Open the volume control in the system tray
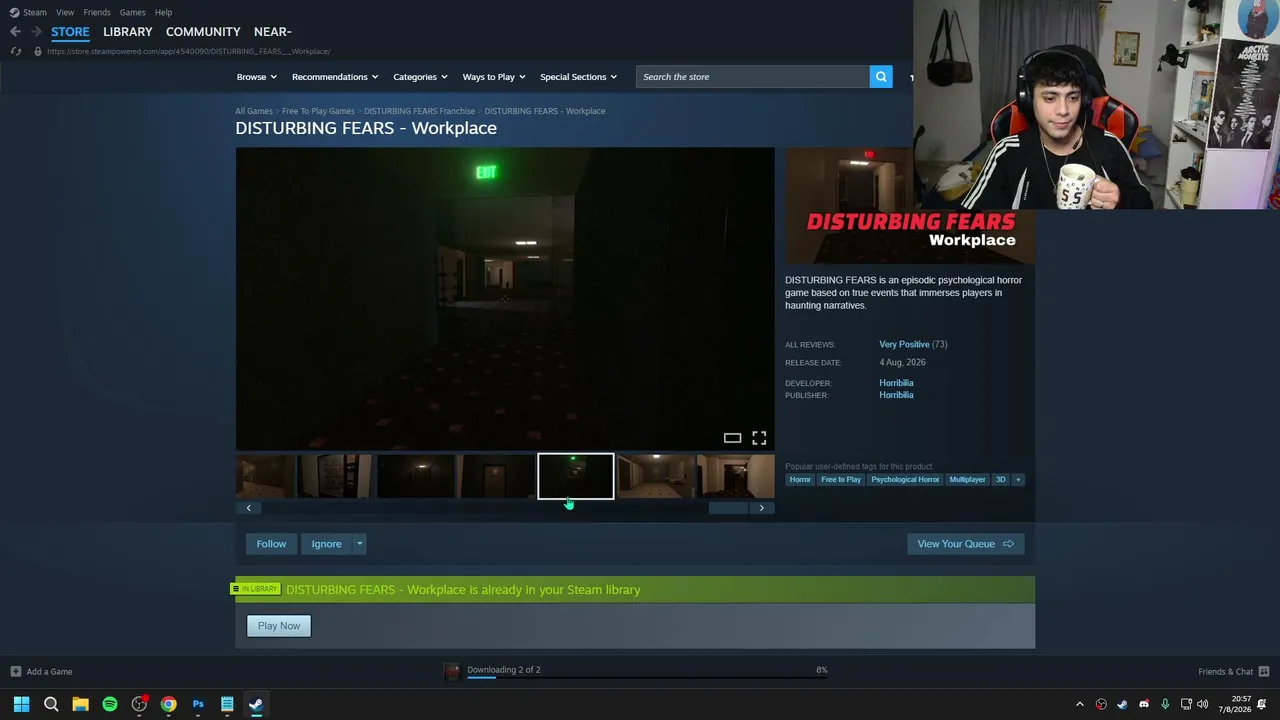The width and height of the screenshot is (1280, 720). tap(1202, 704)
